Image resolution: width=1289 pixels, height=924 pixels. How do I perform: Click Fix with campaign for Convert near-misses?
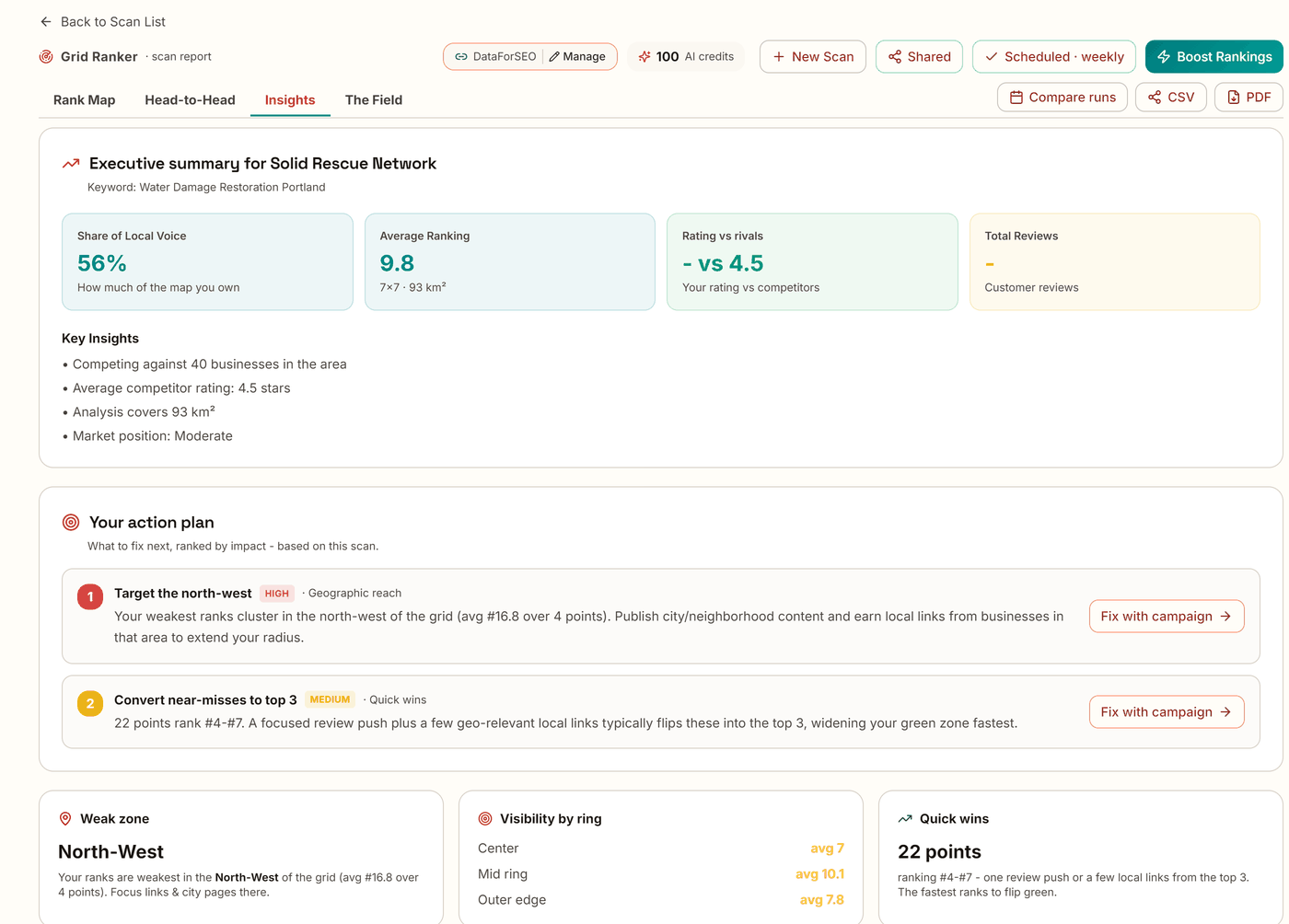pos(1167,711)
